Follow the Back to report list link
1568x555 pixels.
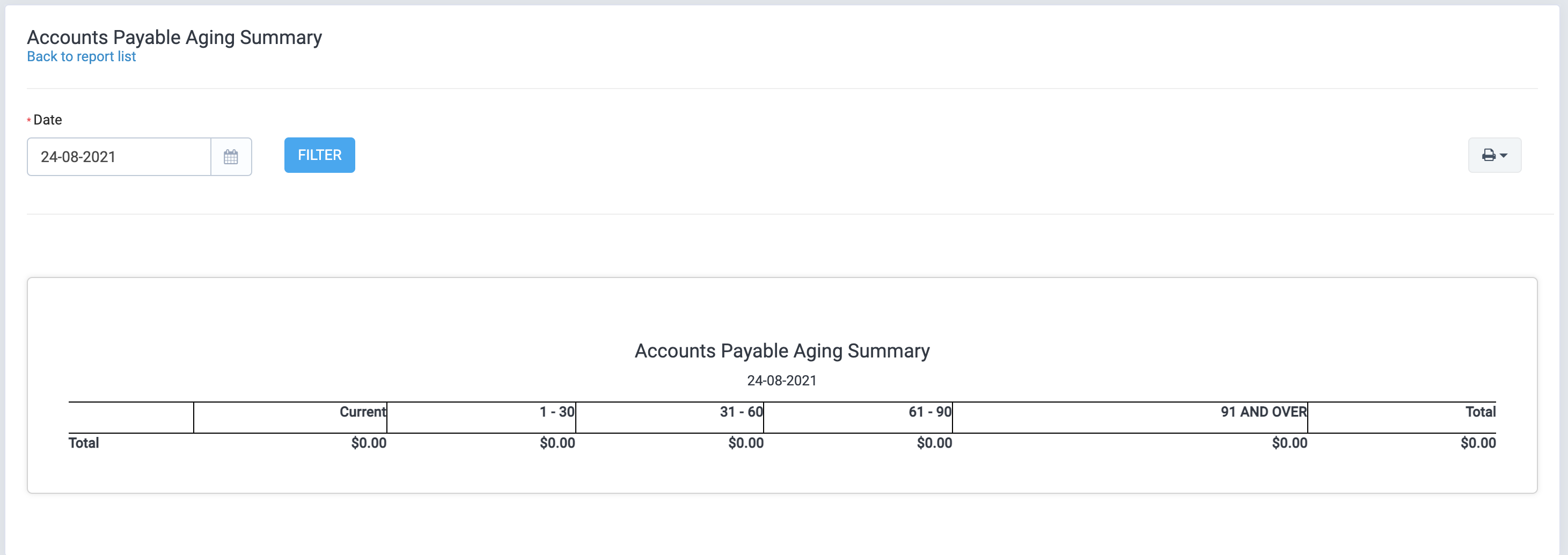point(81,56)
